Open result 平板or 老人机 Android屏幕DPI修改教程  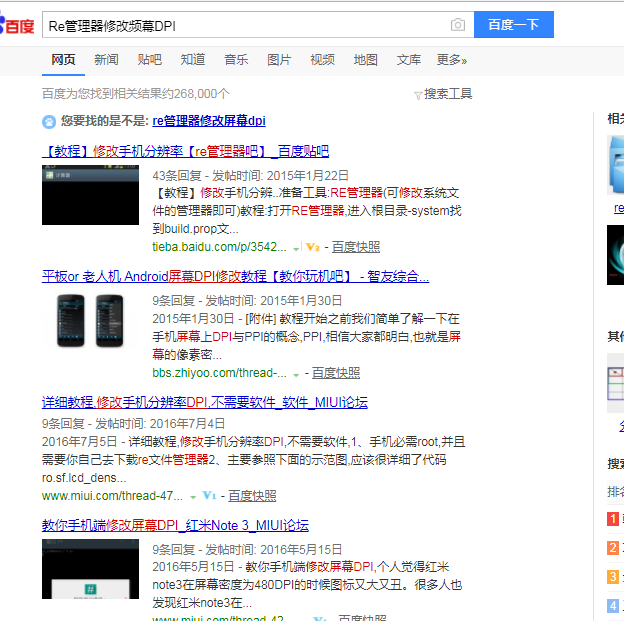235,276
